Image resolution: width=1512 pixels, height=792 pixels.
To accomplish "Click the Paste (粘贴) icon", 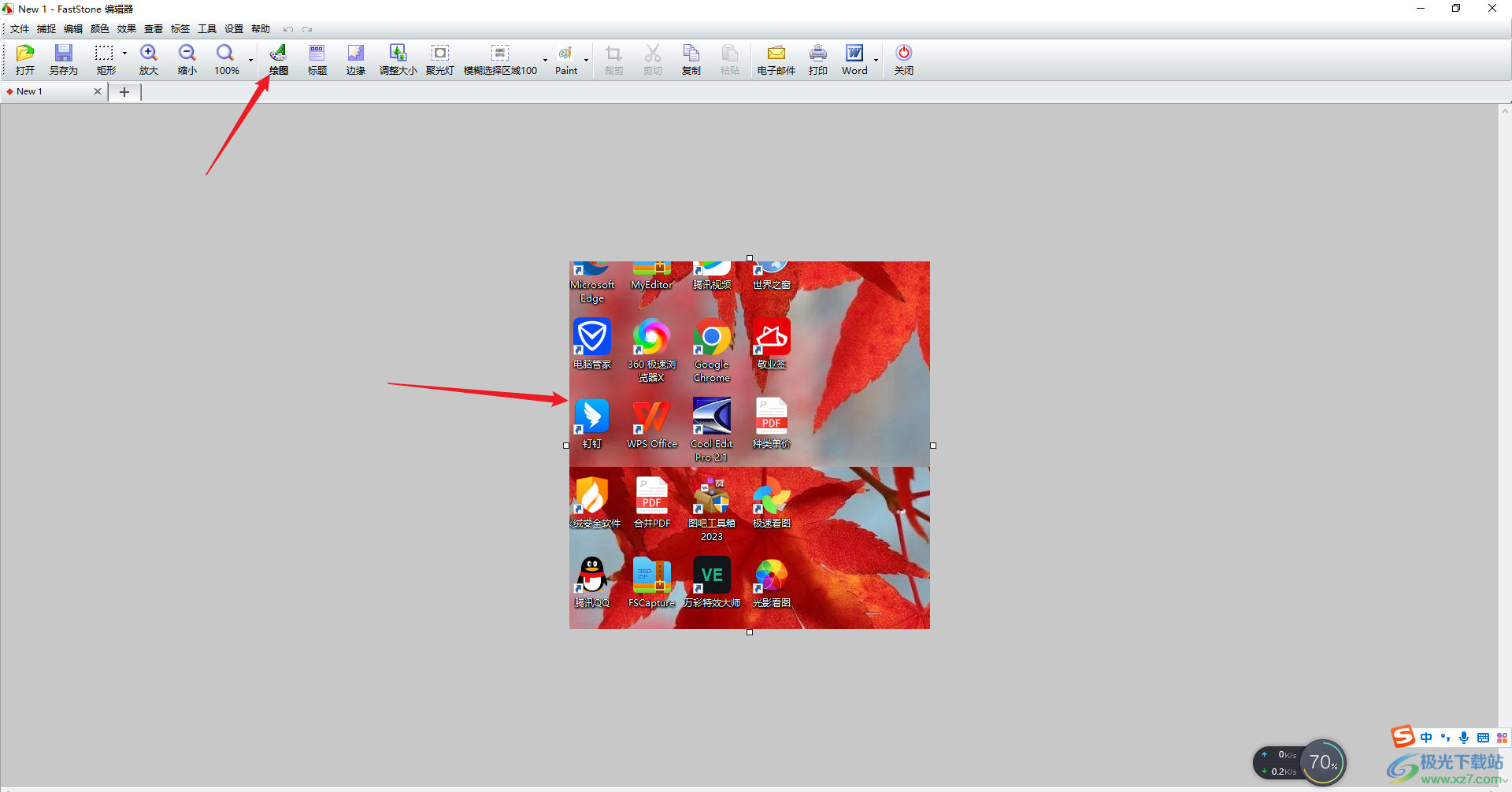I will pyautogui.click(x=730, y=60).
